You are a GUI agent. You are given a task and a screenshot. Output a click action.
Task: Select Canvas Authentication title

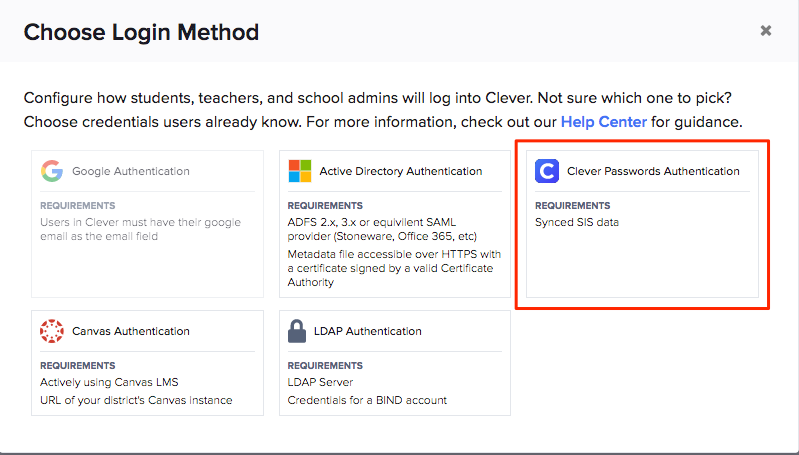[x=130, y=331]
